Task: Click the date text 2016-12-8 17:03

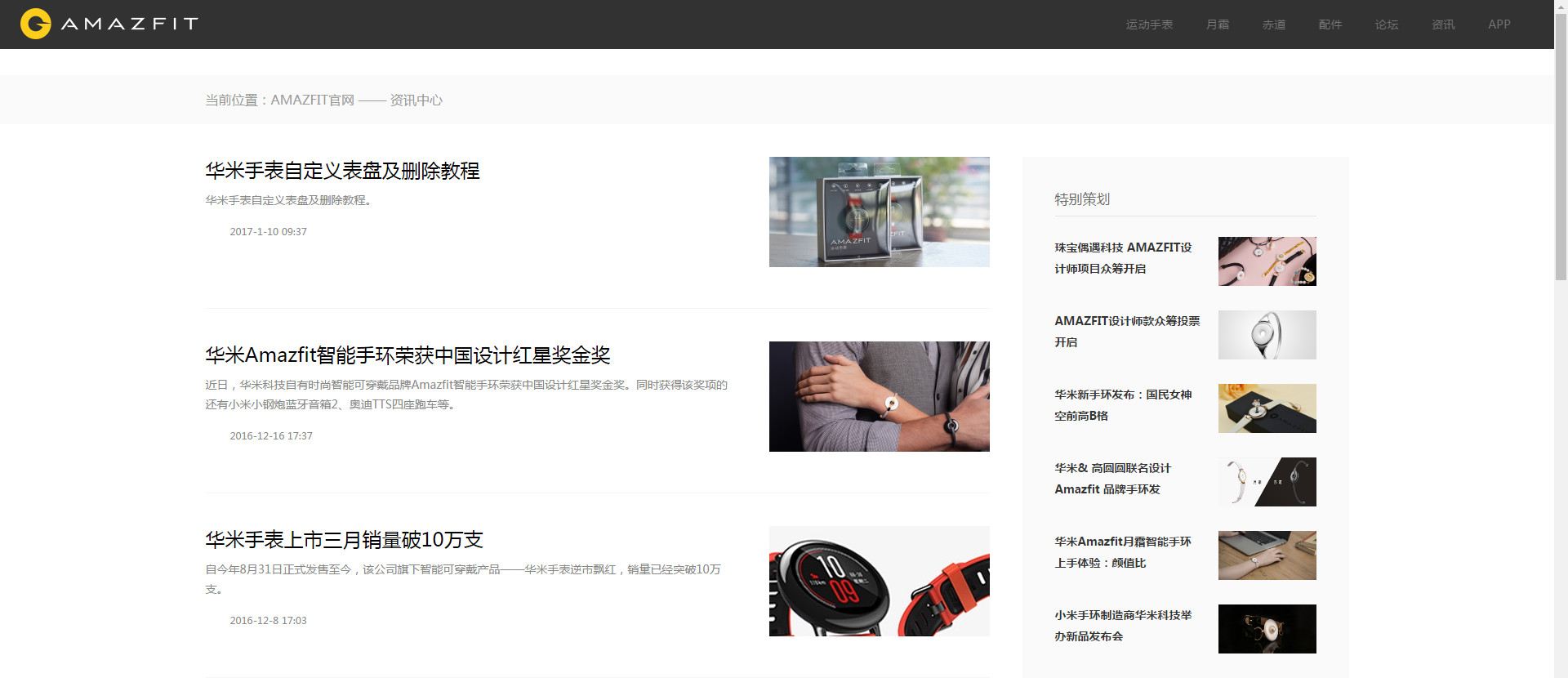Action: pyautogui.click(x=268, y=621)
